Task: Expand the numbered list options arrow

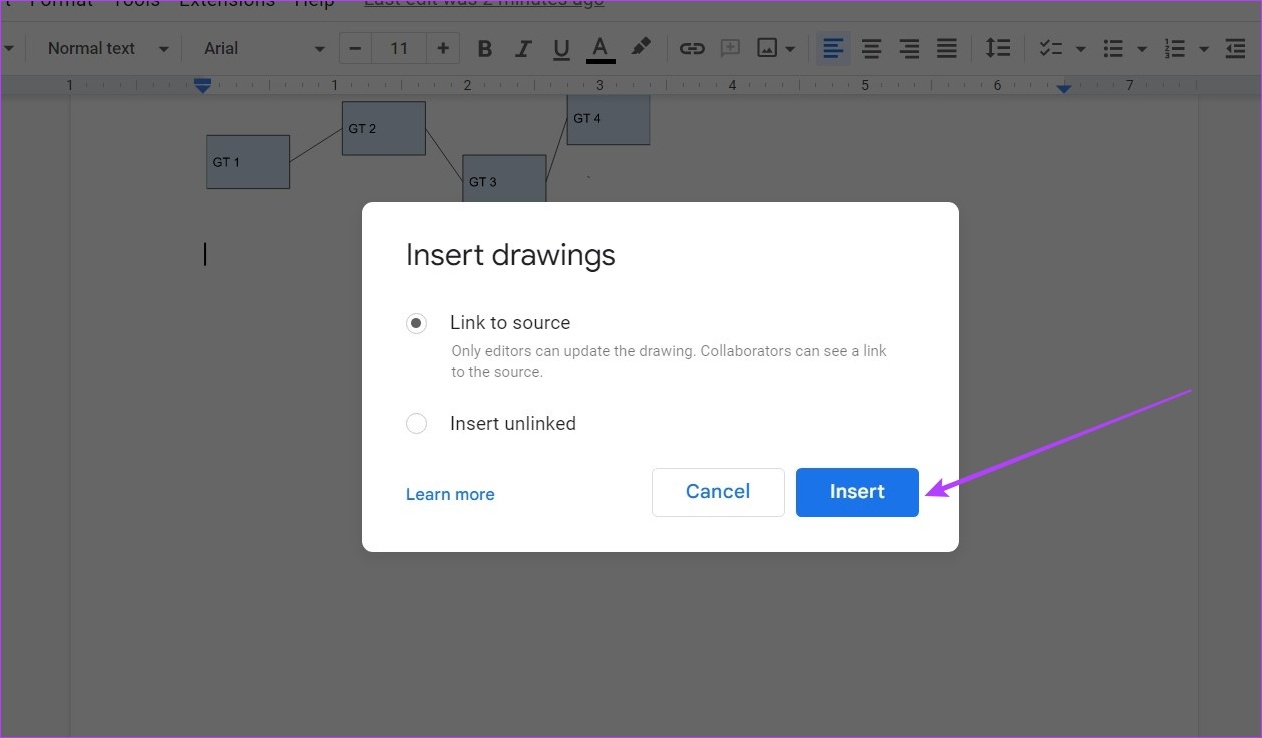Action: tap(1204, 49)
